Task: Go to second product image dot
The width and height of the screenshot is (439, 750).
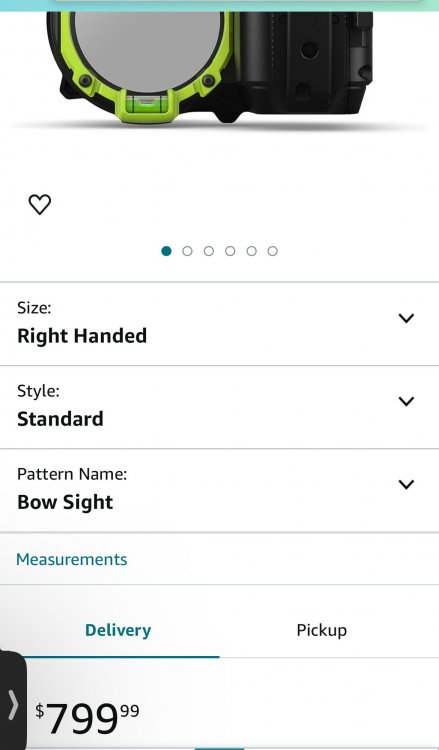Action: (187, 251)
